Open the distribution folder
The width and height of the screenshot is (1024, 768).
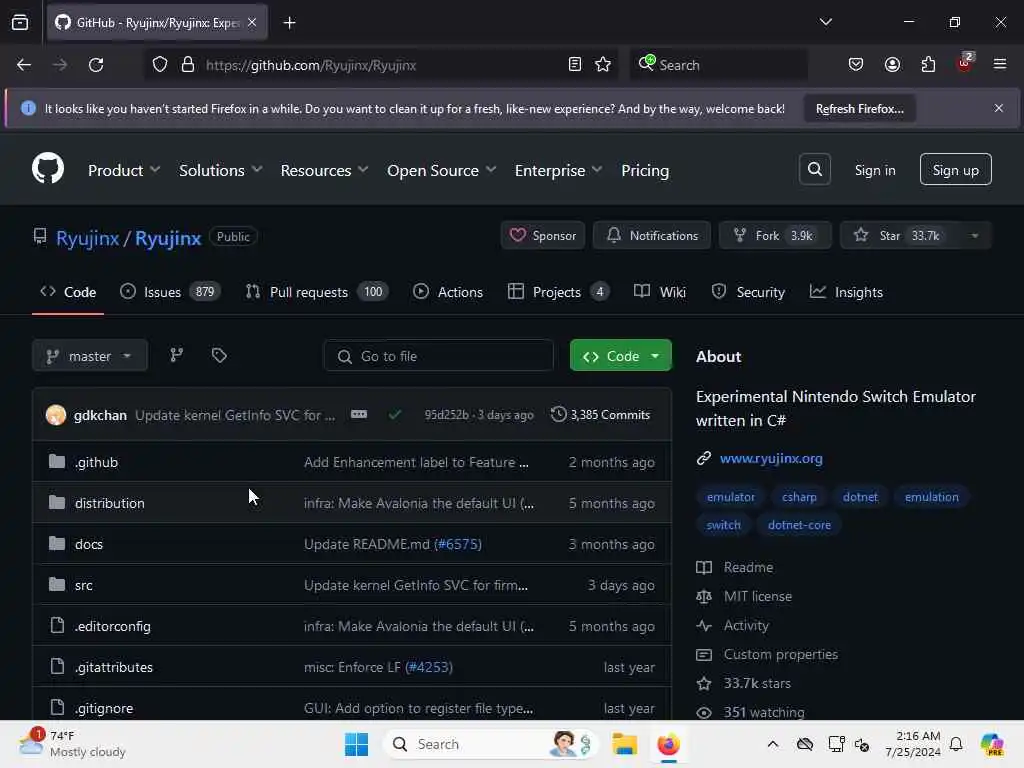click(109, 503)
